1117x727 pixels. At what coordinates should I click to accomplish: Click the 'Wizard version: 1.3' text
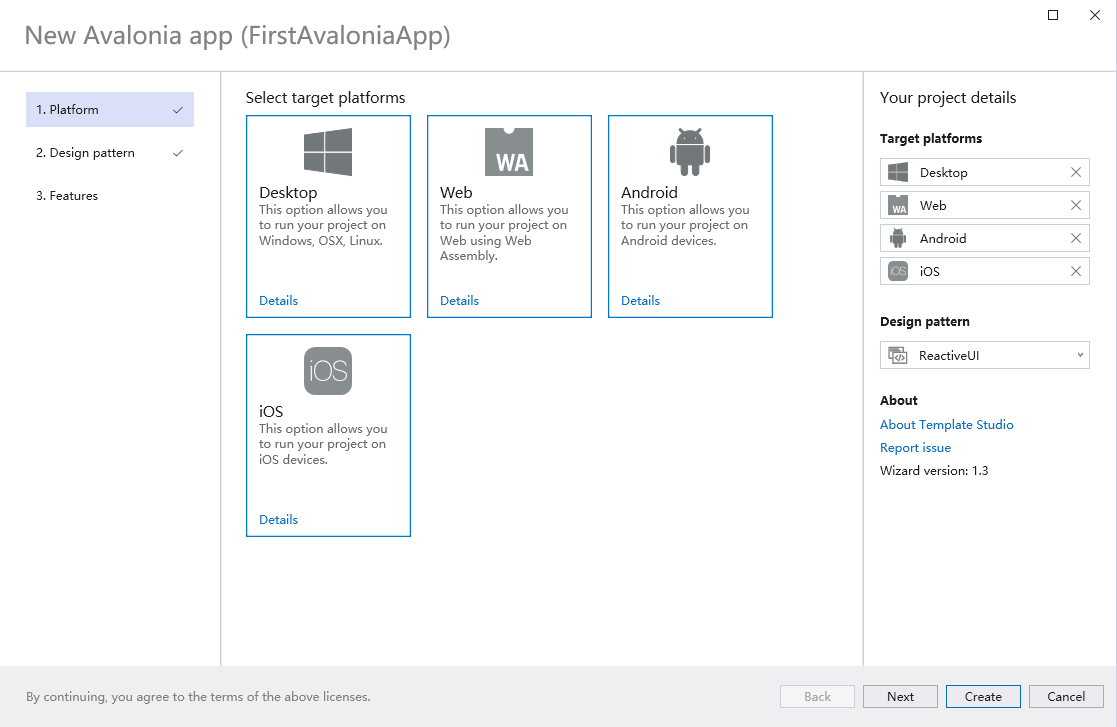pyautogui.click(x=934, y=471)
